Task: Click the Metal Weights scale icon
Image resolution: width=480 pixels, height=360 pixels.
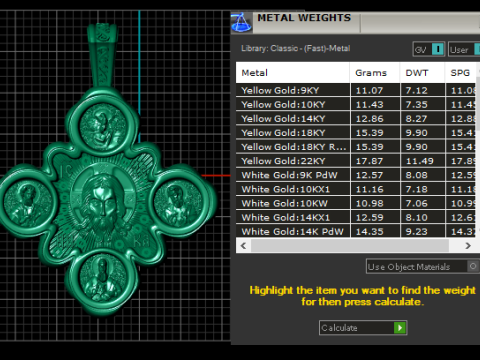Action: pyautogui.click(x=241, y=23)
